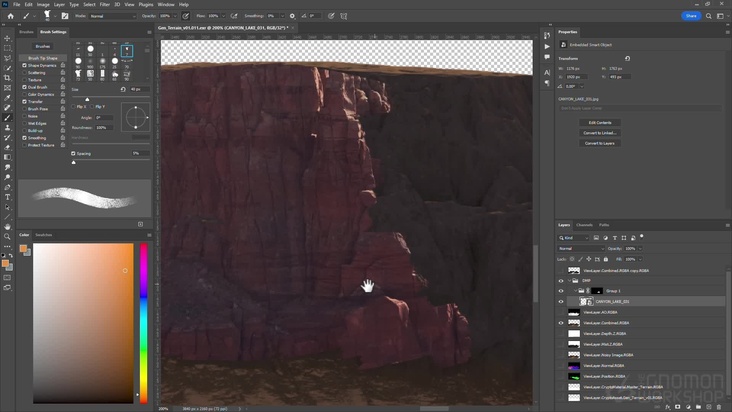Open the smoothing options gear icon
This screenshot has width=732, height=412.
[292, 16]
